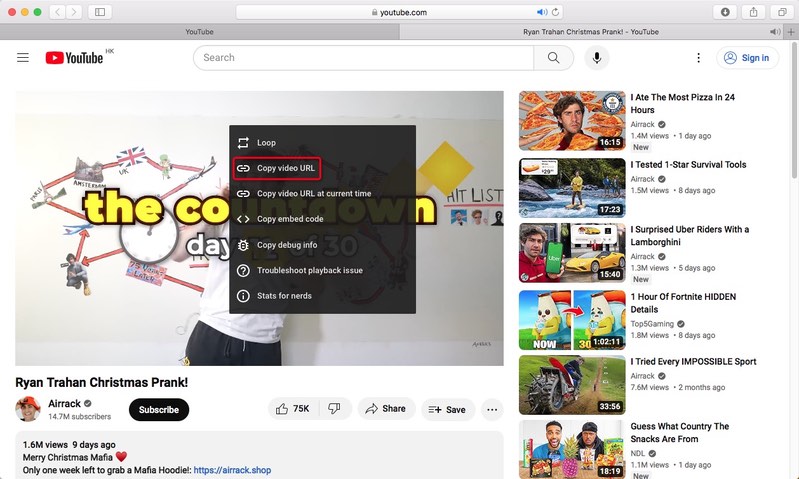Viewport: 799px width, 479px height.
Task: Click the thumbs down dislike icon
Action: pos(335,409)
